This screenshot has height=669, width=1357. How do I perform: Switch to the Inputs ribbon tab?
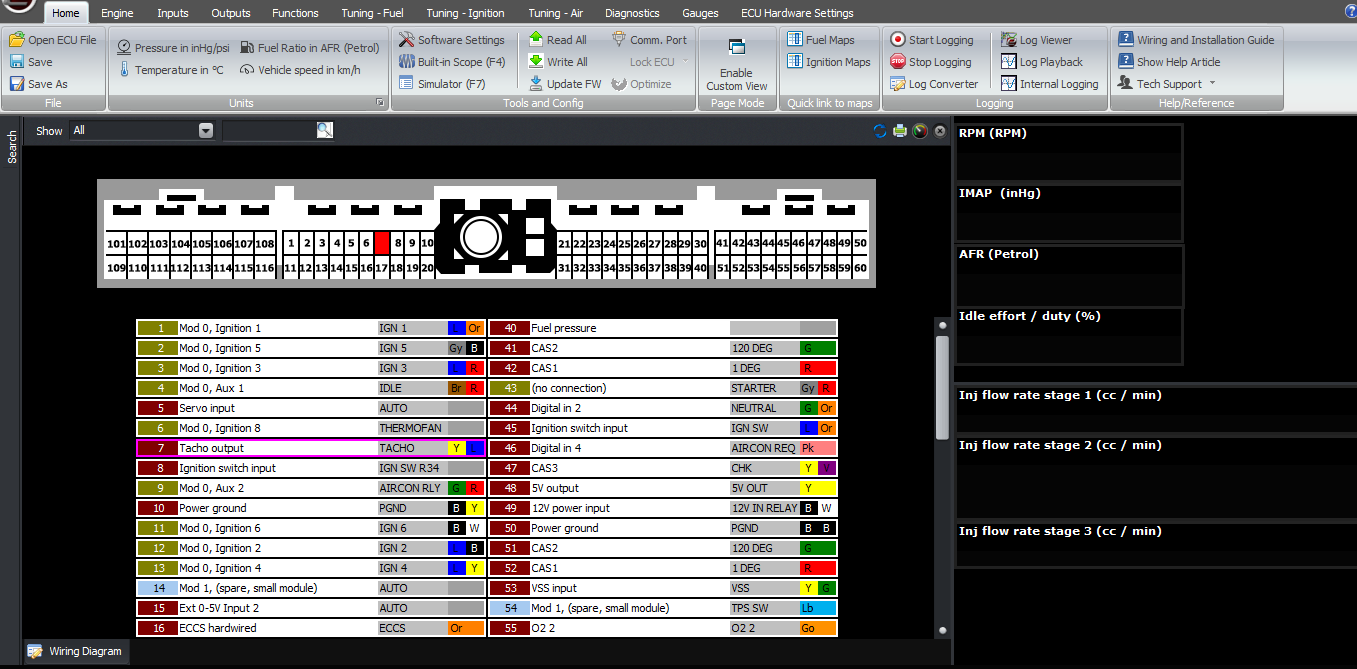click(173, 13)
